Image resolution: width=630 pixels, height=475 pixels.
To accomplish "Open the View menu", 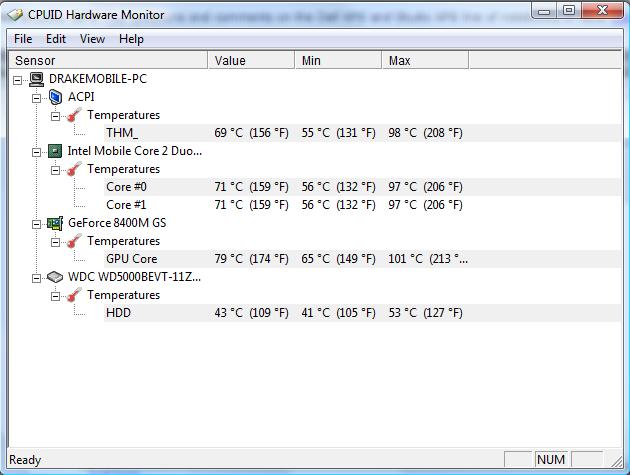I will tap(92, 39).
